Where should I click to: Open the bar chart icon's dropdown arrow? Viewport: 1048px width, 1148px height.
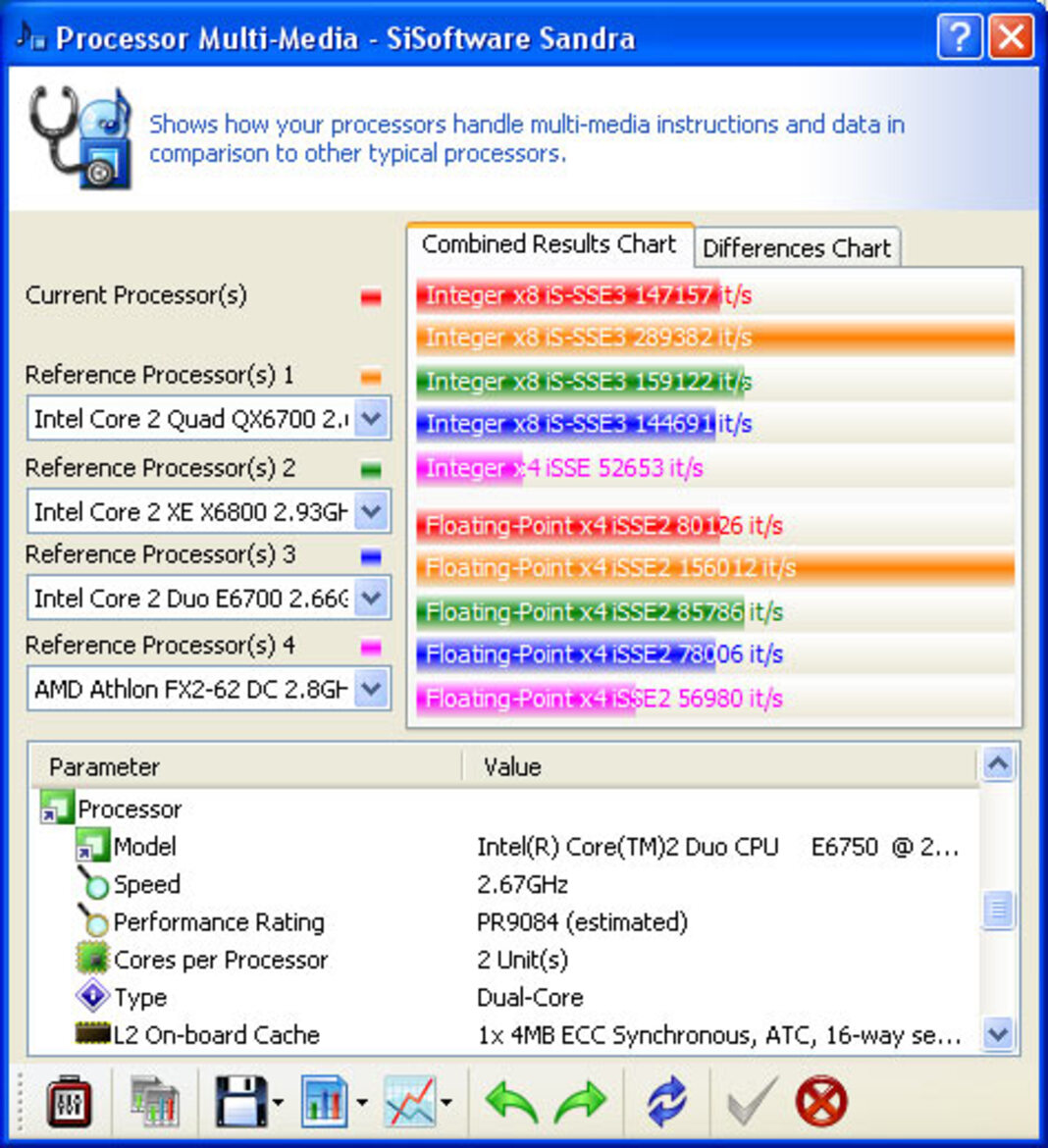[x=362, y=1102]
